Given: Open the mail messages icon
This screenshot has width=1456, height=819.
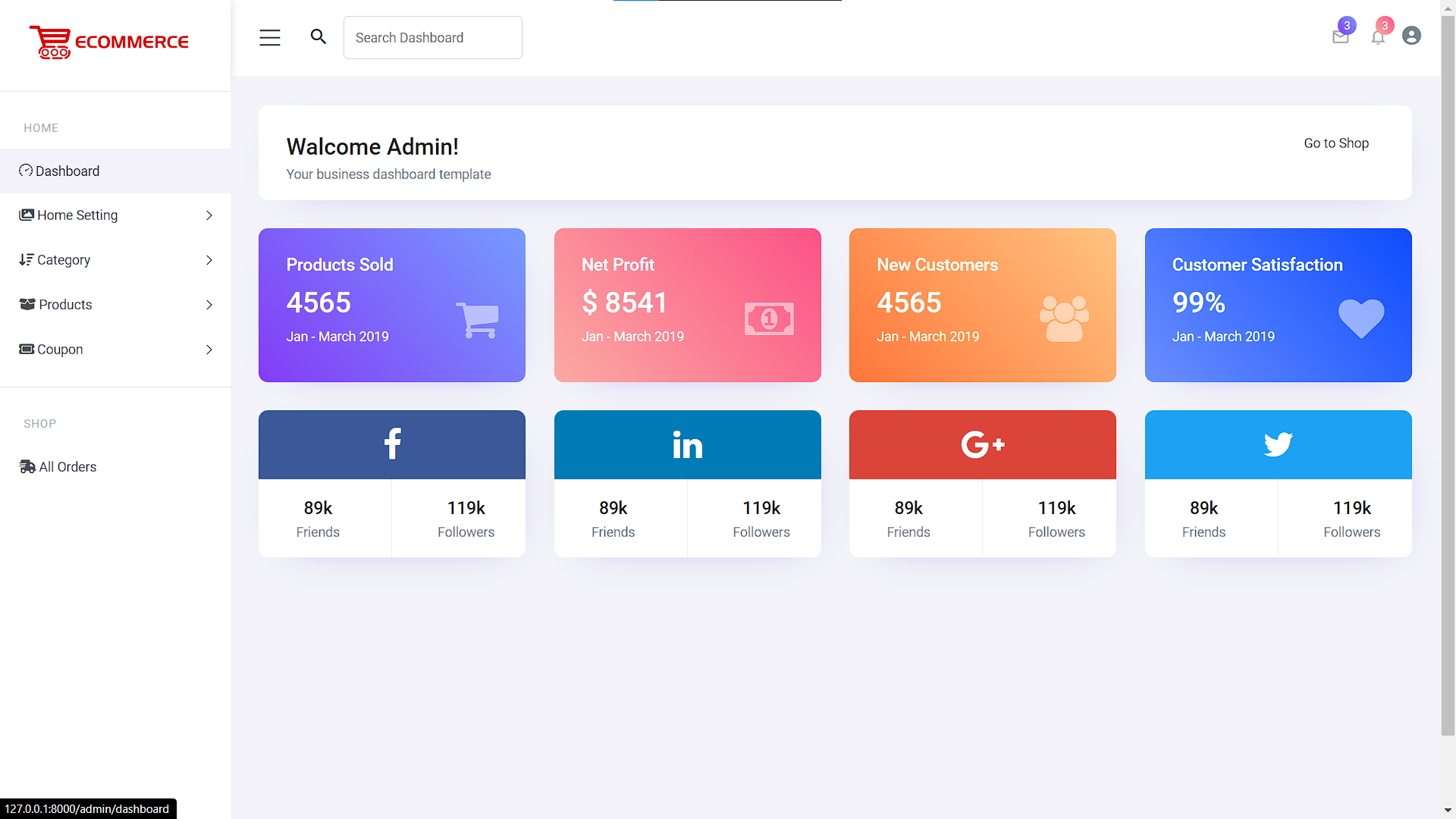Looking at the screenshot, I should pyautogui.click(x=1340, y=36).
